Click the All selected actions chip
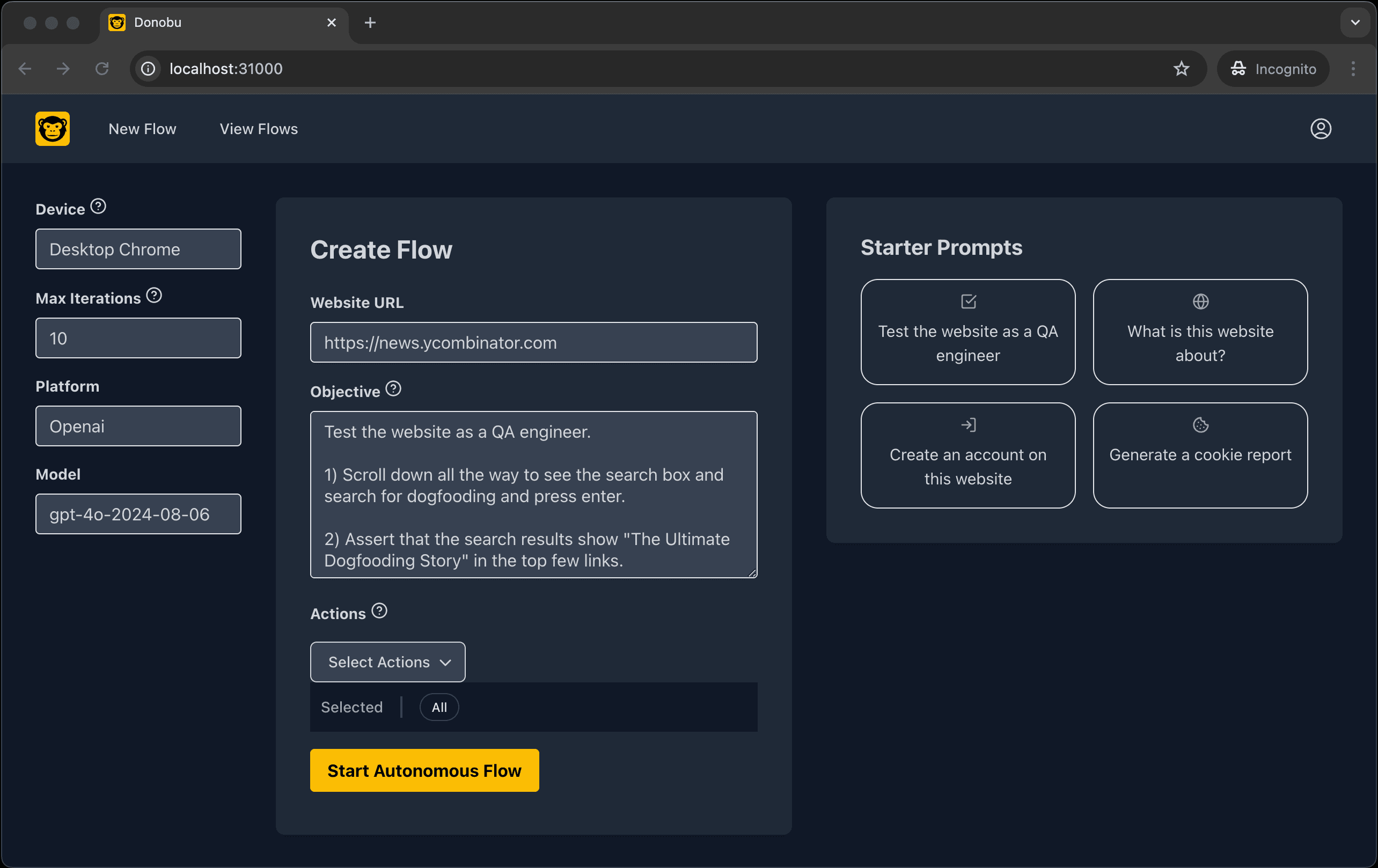The image size is (1378, 868). [439, 707]
